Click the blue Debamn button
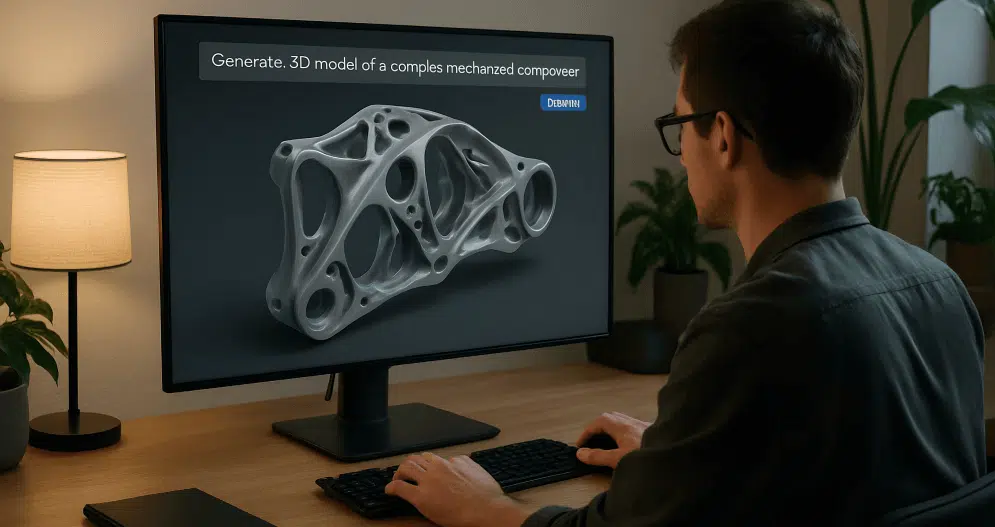Screen dimensions: 995x527 click(x=562, y=103)
